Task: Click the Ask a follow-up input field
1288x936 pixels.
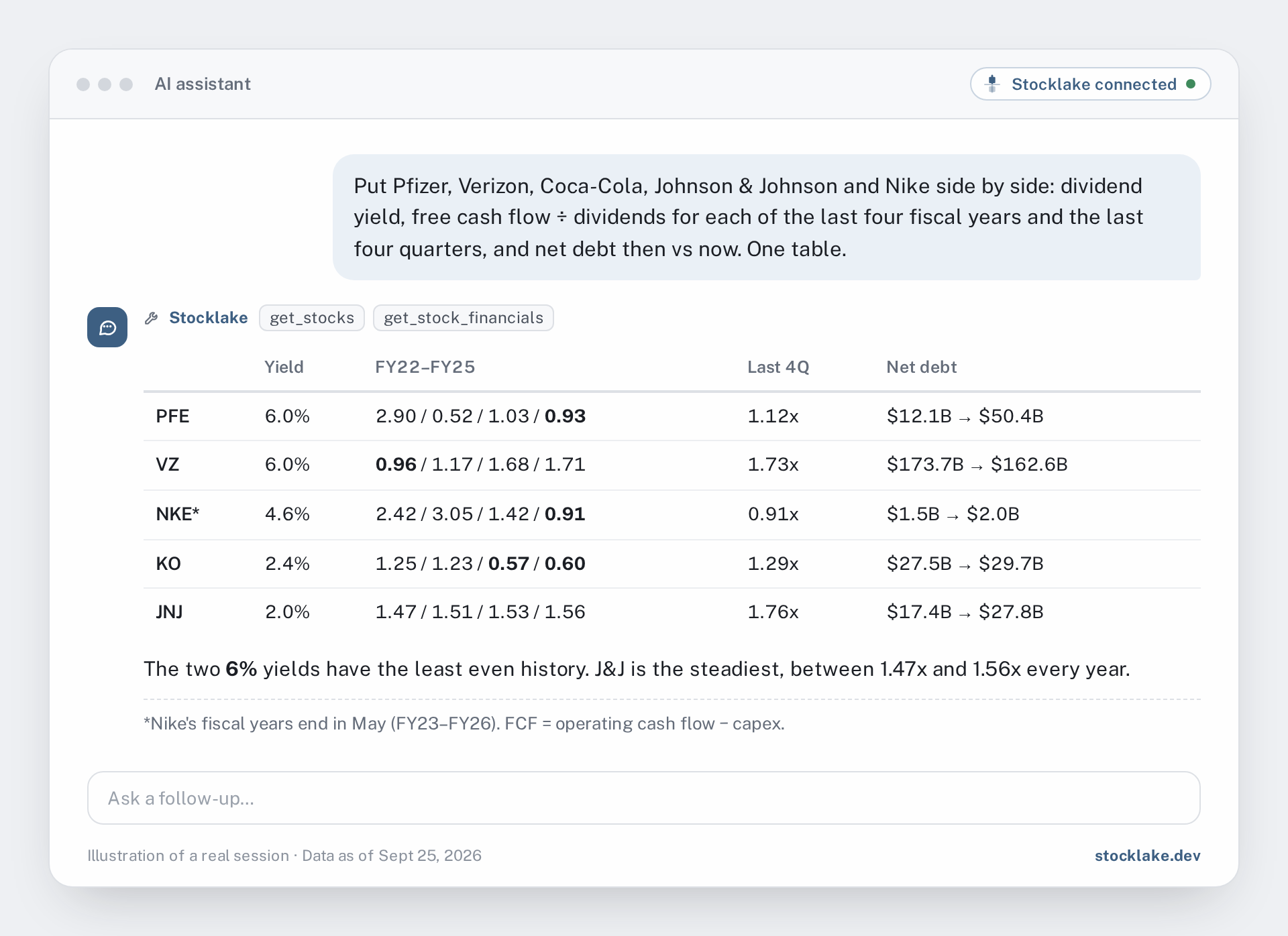Action: tap(644, 798)
